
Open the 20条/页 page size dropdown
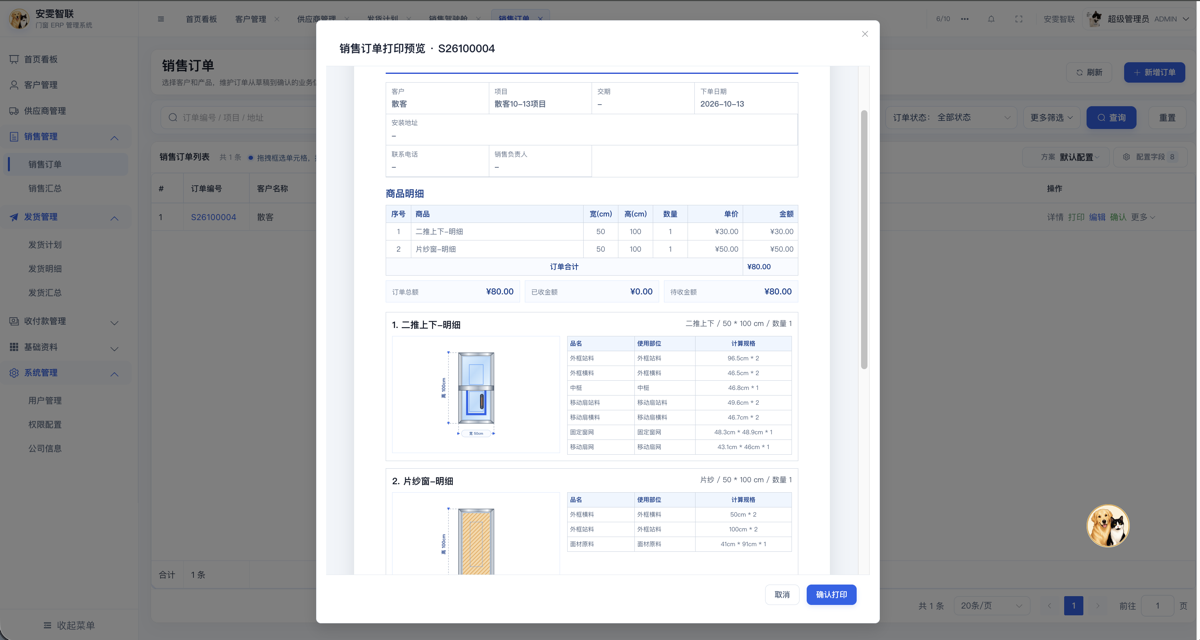991,606
